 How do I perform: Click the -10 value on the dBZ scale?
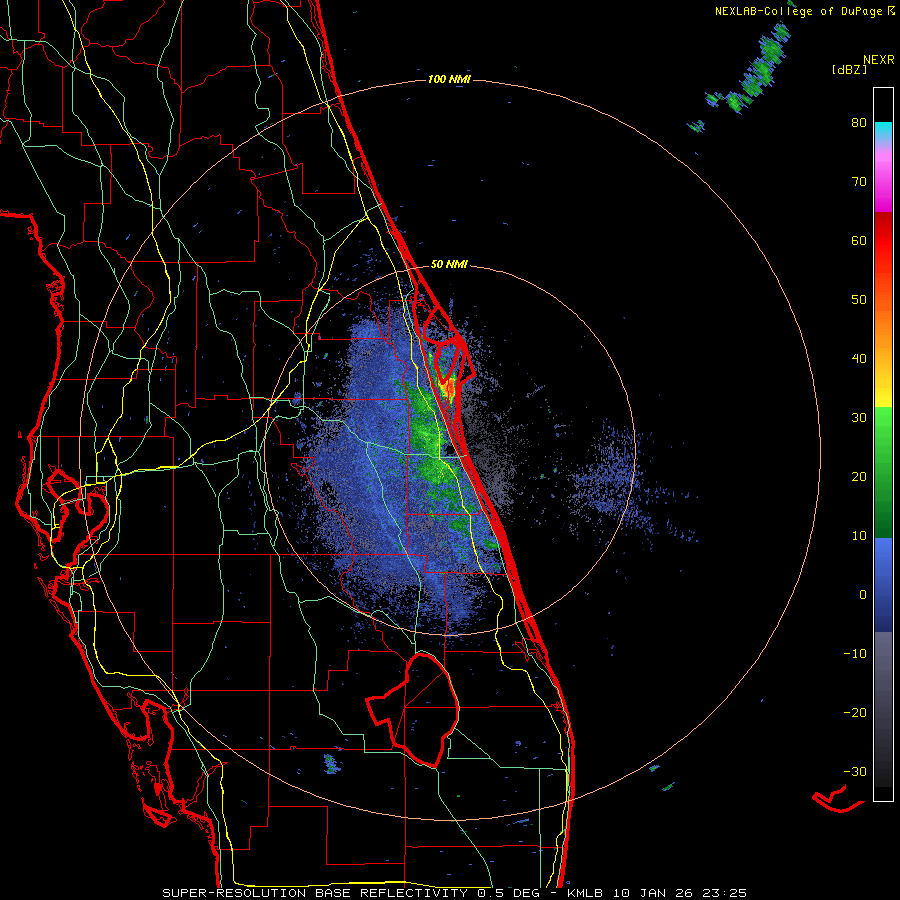click(x=855, y=653)
